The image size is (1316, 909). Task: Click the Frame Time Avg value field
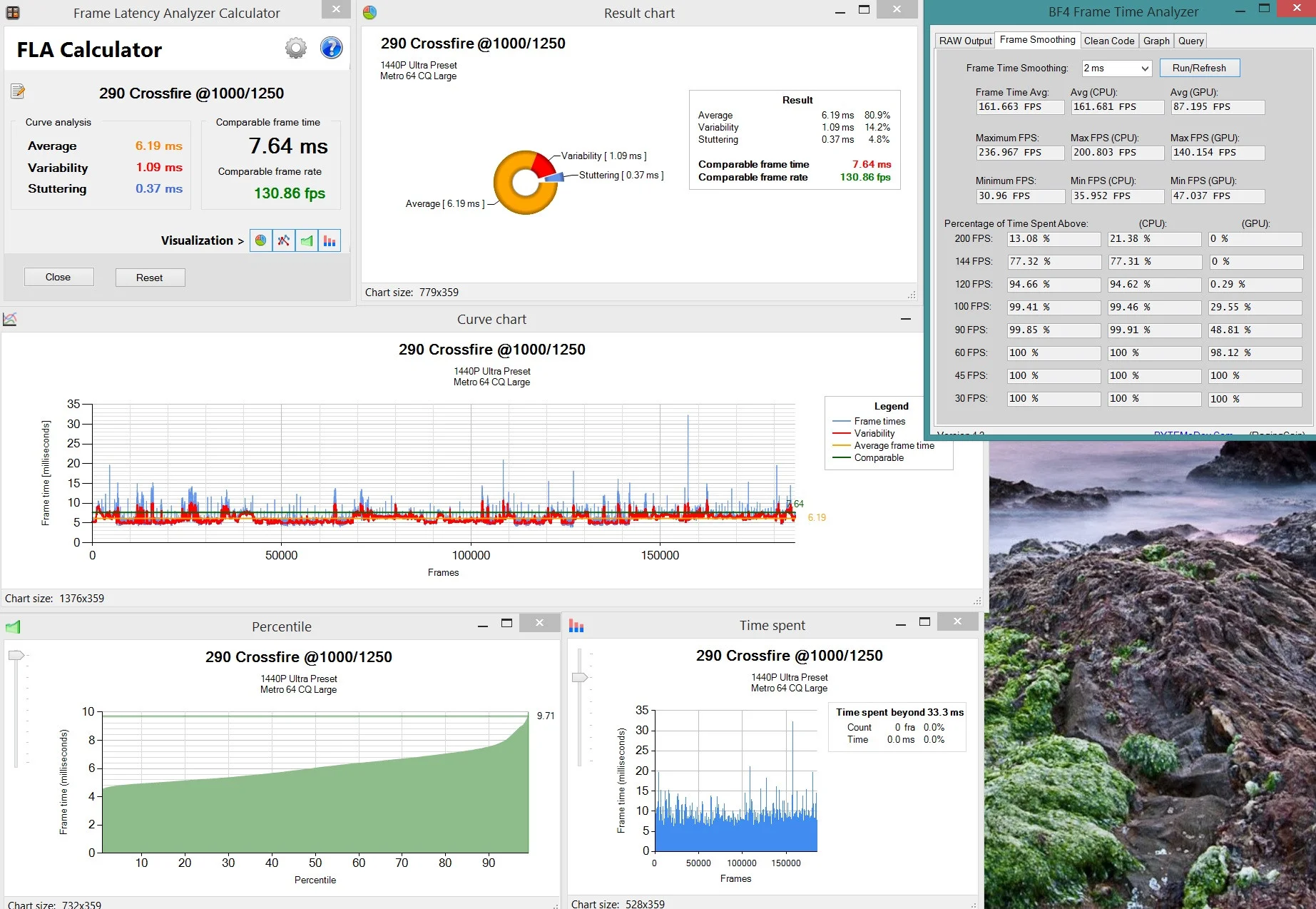[x=1020, y=107]
